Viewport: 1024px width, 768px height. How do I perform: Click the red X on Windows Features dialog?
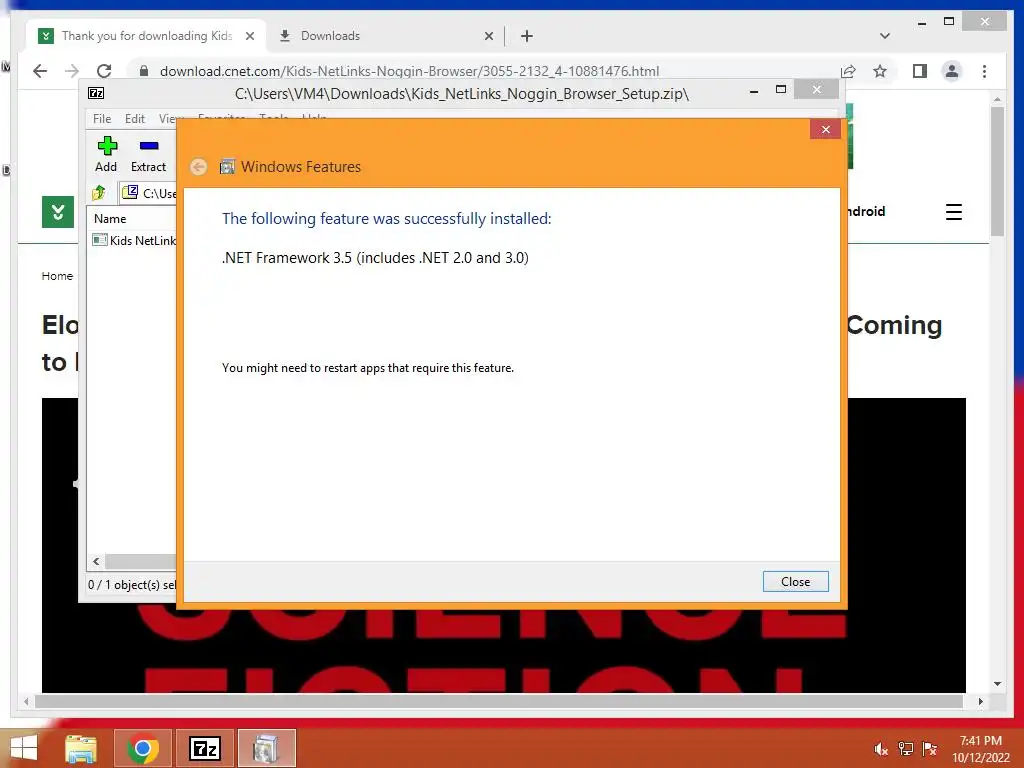825,129
